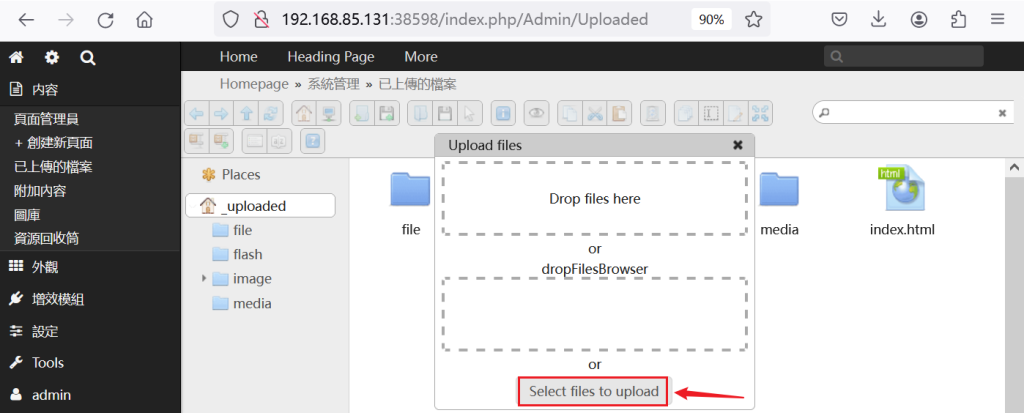The image size is (1024, 413).
Task: Click the blue help question-mark icon
Action: click(312, 141)
